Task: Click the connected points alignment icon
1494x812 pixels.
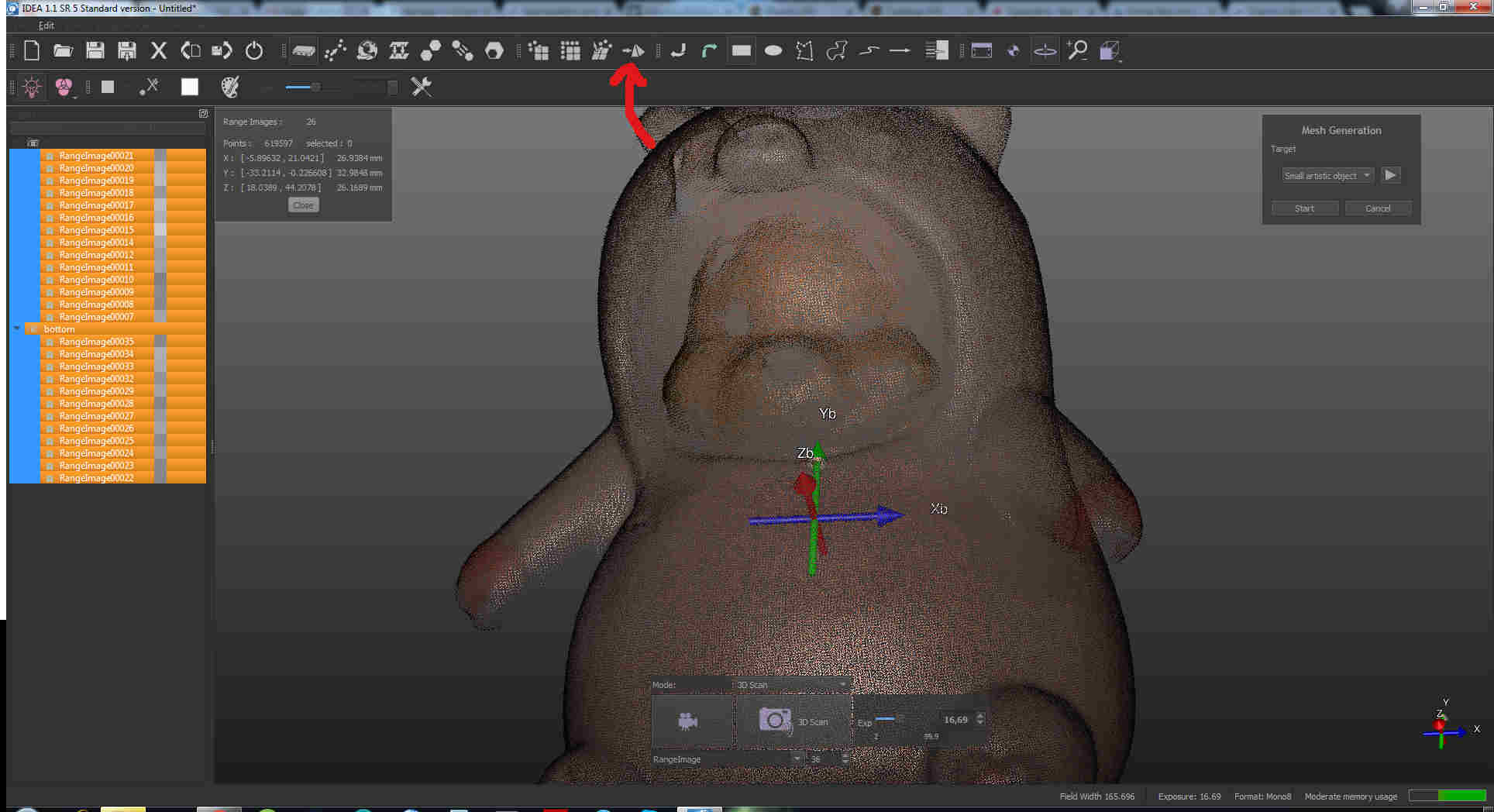Action: coord(335,51)
